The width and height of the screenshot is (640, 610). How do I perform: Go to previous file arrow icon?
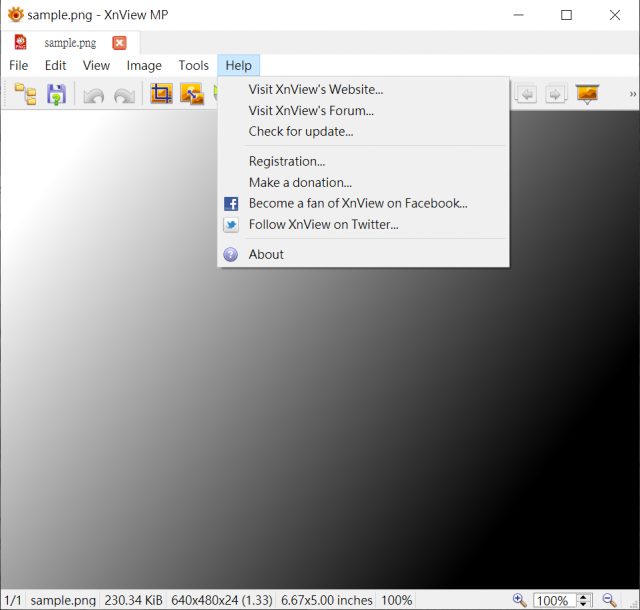526,94
